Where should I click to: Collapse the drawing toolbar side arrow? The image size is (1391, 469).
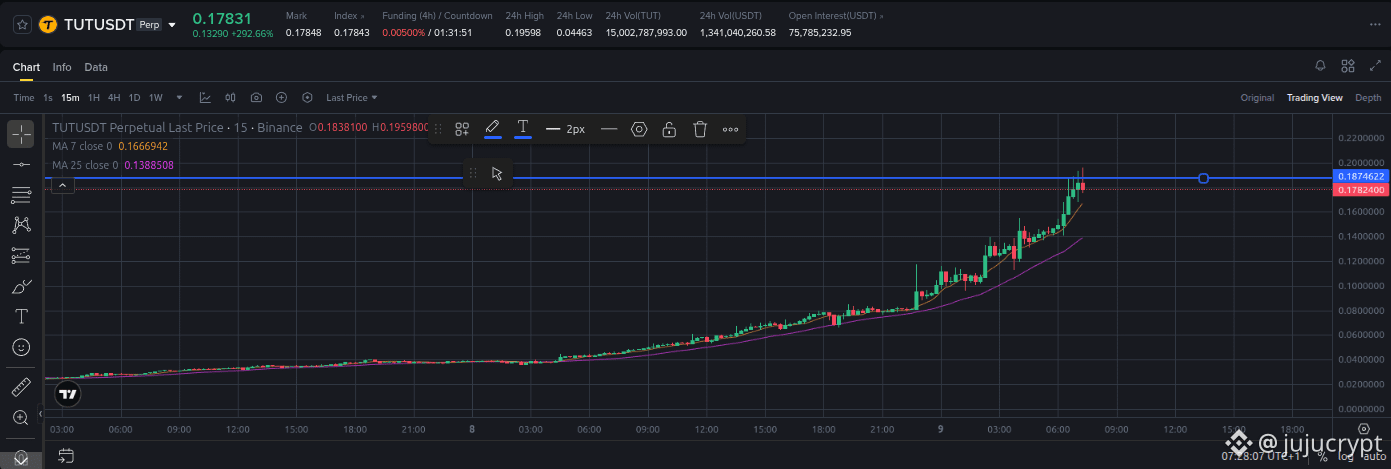pos(40,413)
